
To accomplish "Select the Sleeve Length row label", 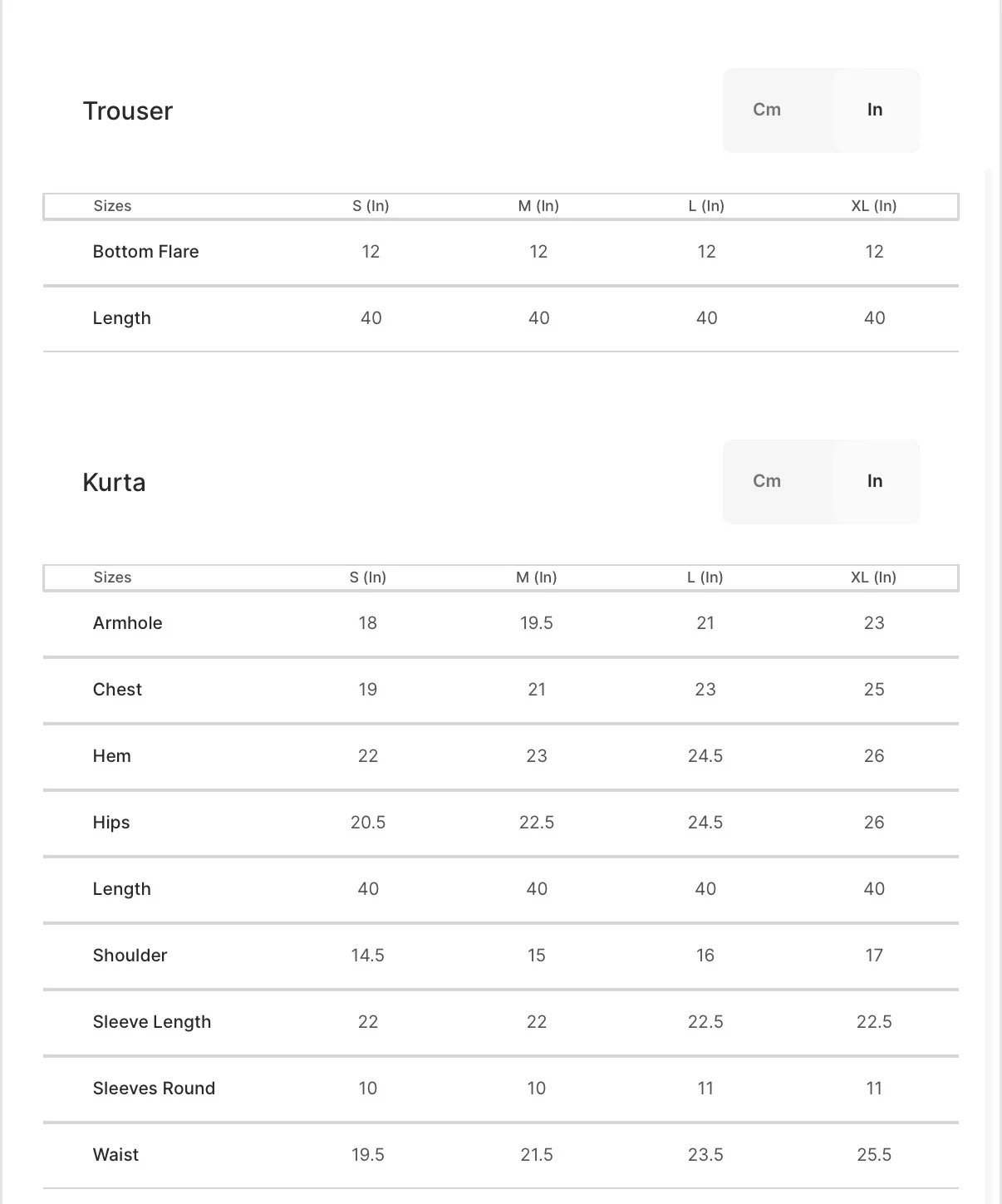I will pos(152,1022).
